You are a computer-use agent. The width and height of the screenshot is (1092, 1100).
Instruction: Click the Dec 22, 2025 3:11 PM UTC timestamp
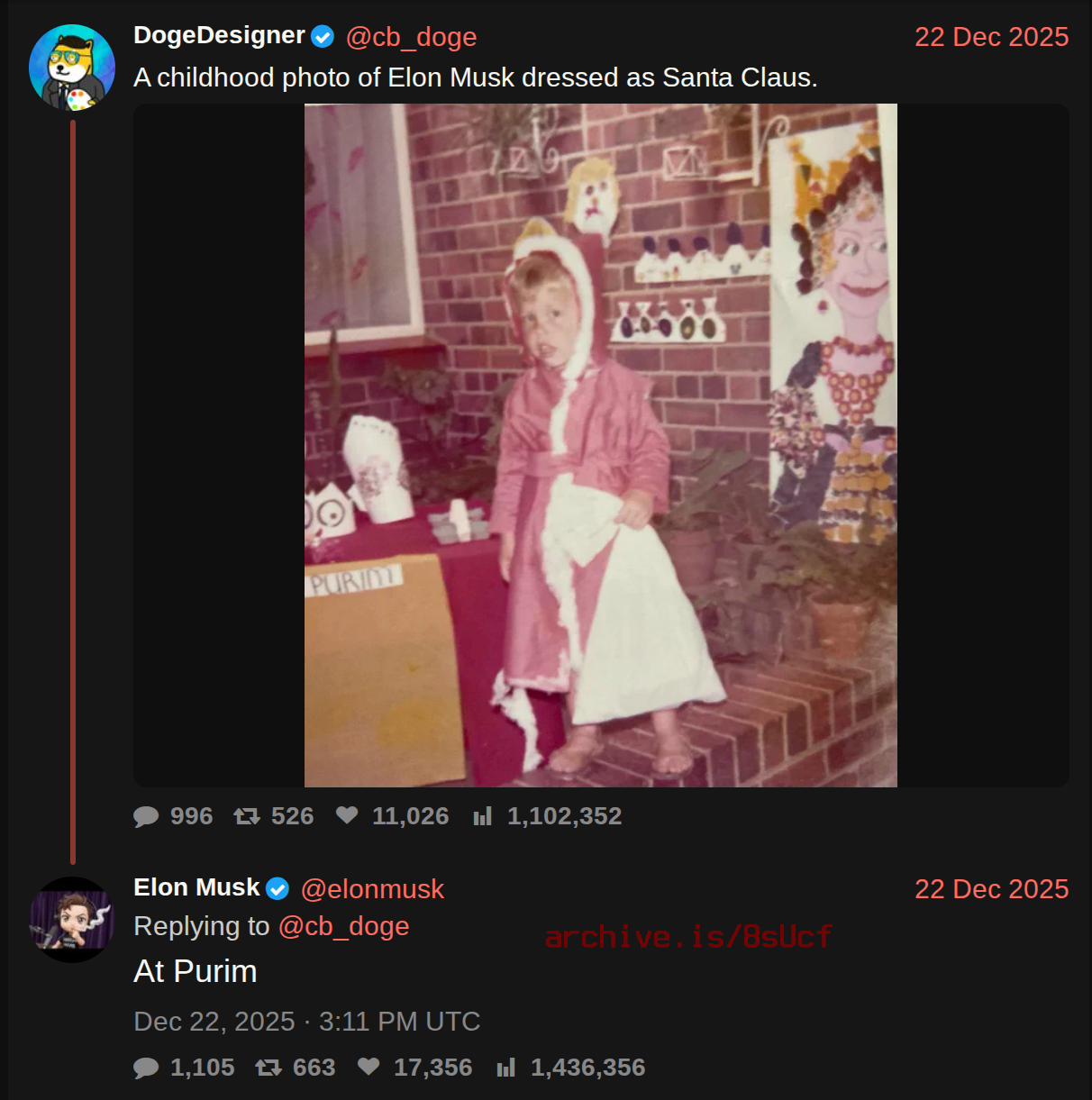pos(307,1022)
